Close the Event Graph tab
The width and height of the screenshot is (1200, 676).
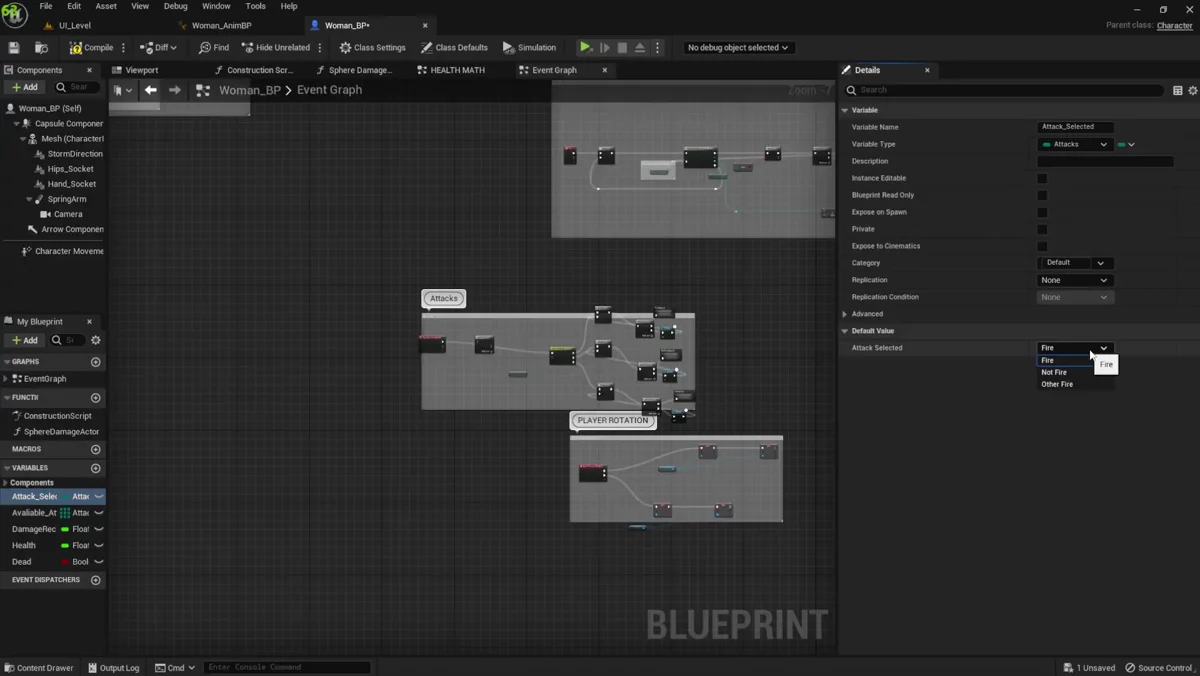click(x=605, y=70)
